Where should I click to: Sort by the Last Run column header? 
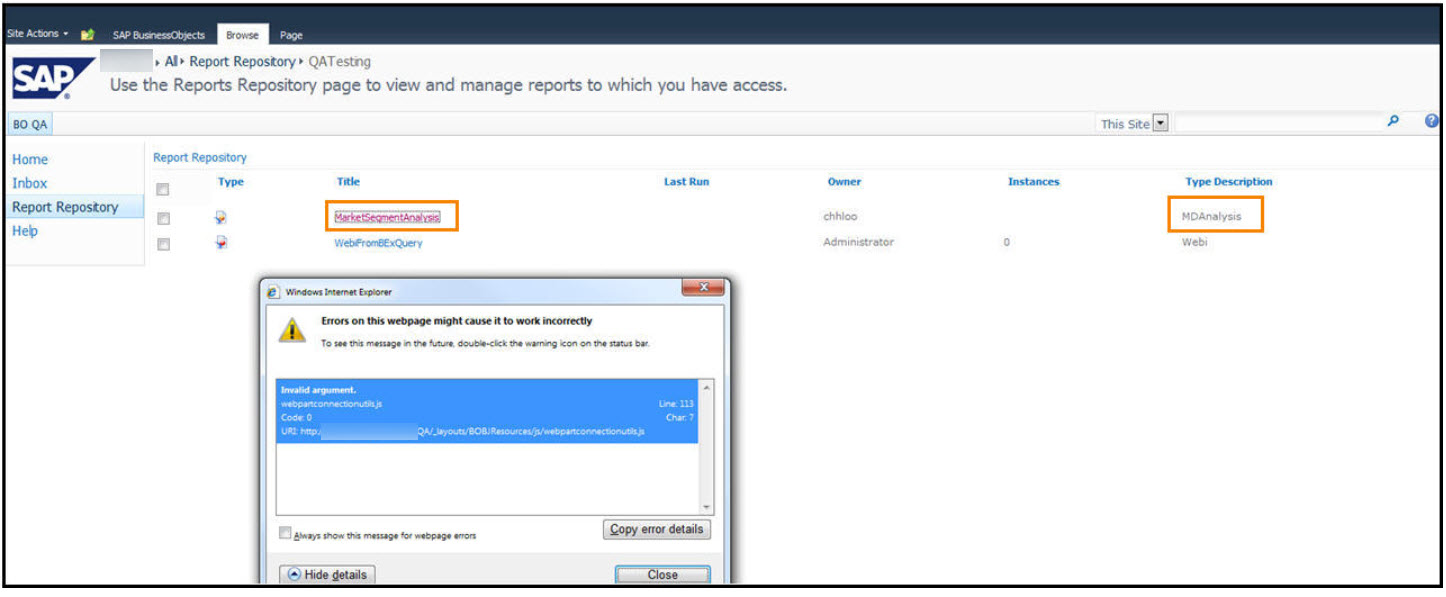click(686, 182)
